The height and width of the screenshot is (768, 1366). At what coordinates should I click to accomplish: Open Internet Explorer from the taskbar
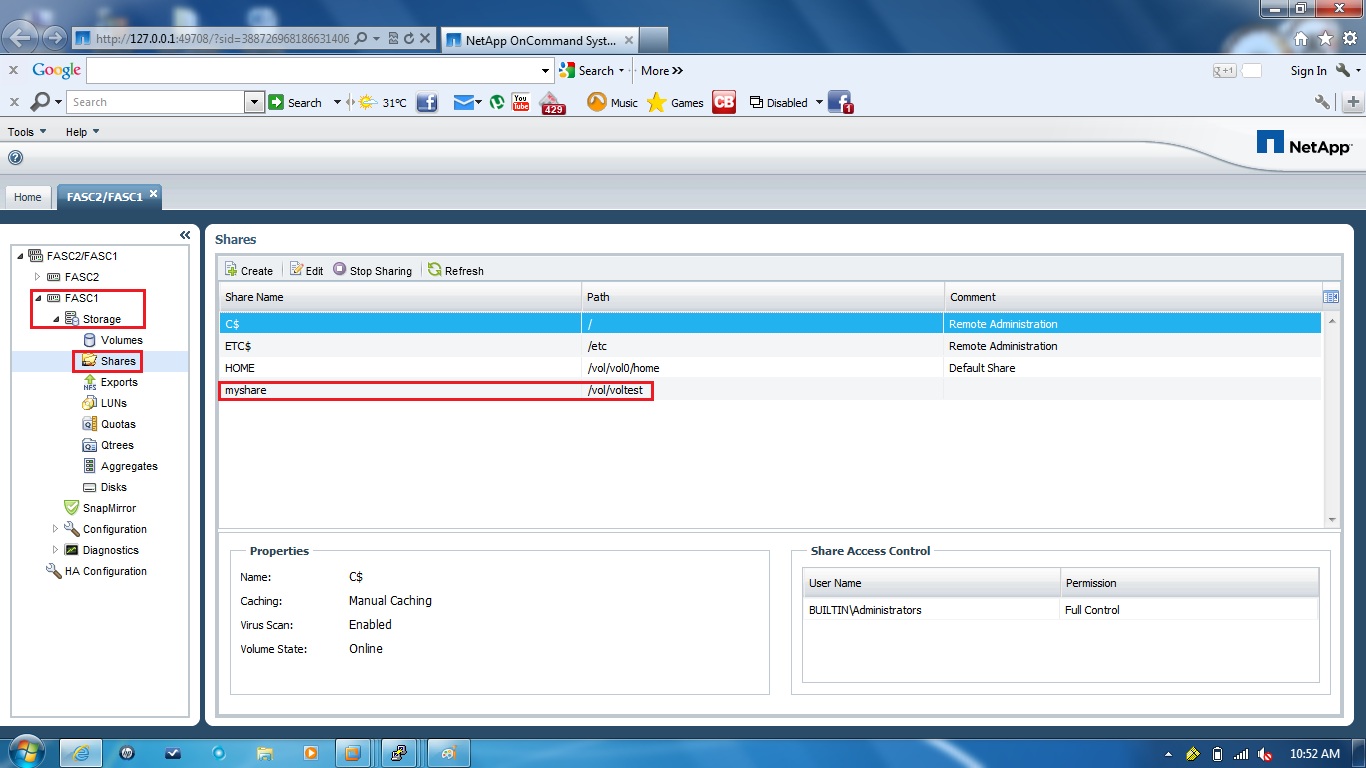(80, 753)
